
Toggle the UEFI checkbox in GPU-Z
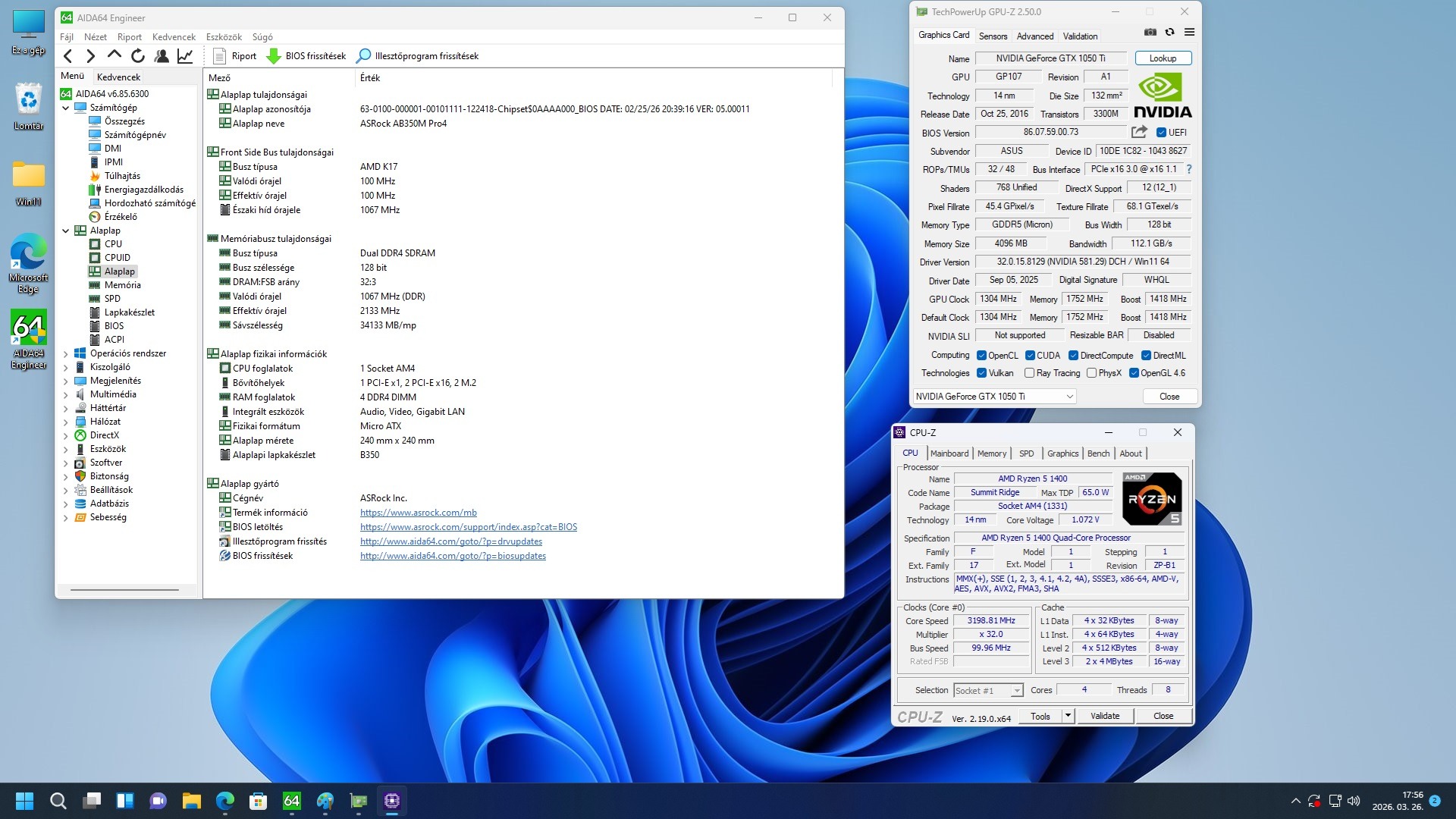click(1161, 132)
